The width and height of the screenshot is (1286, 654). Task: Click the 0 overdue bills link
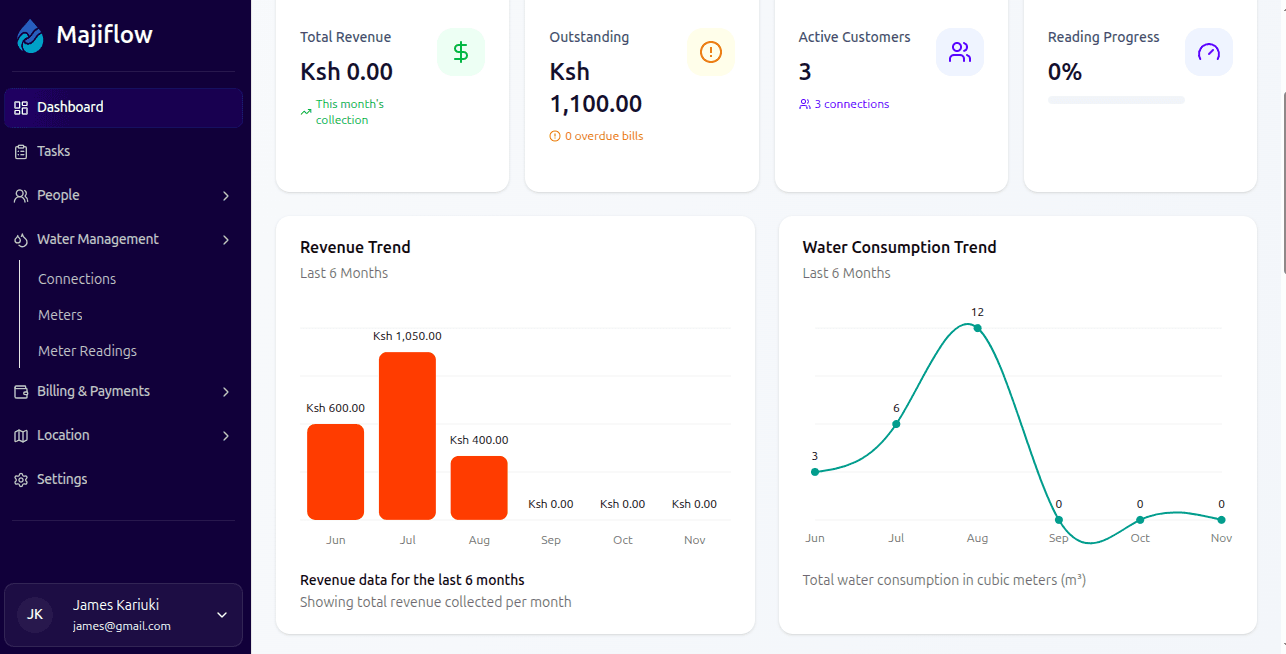click(603, 136)
